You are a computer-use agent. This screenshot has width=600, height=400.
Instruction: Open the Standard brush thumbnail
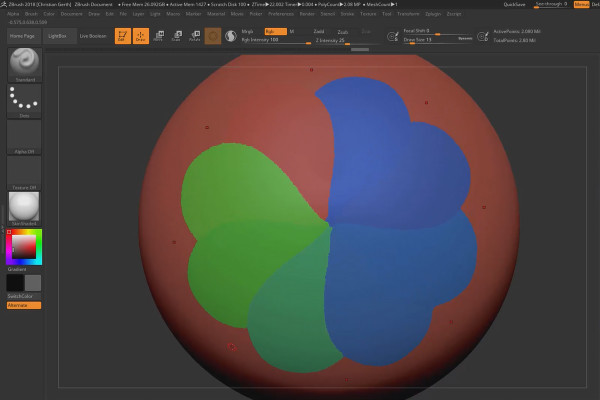tap(24, 65)
